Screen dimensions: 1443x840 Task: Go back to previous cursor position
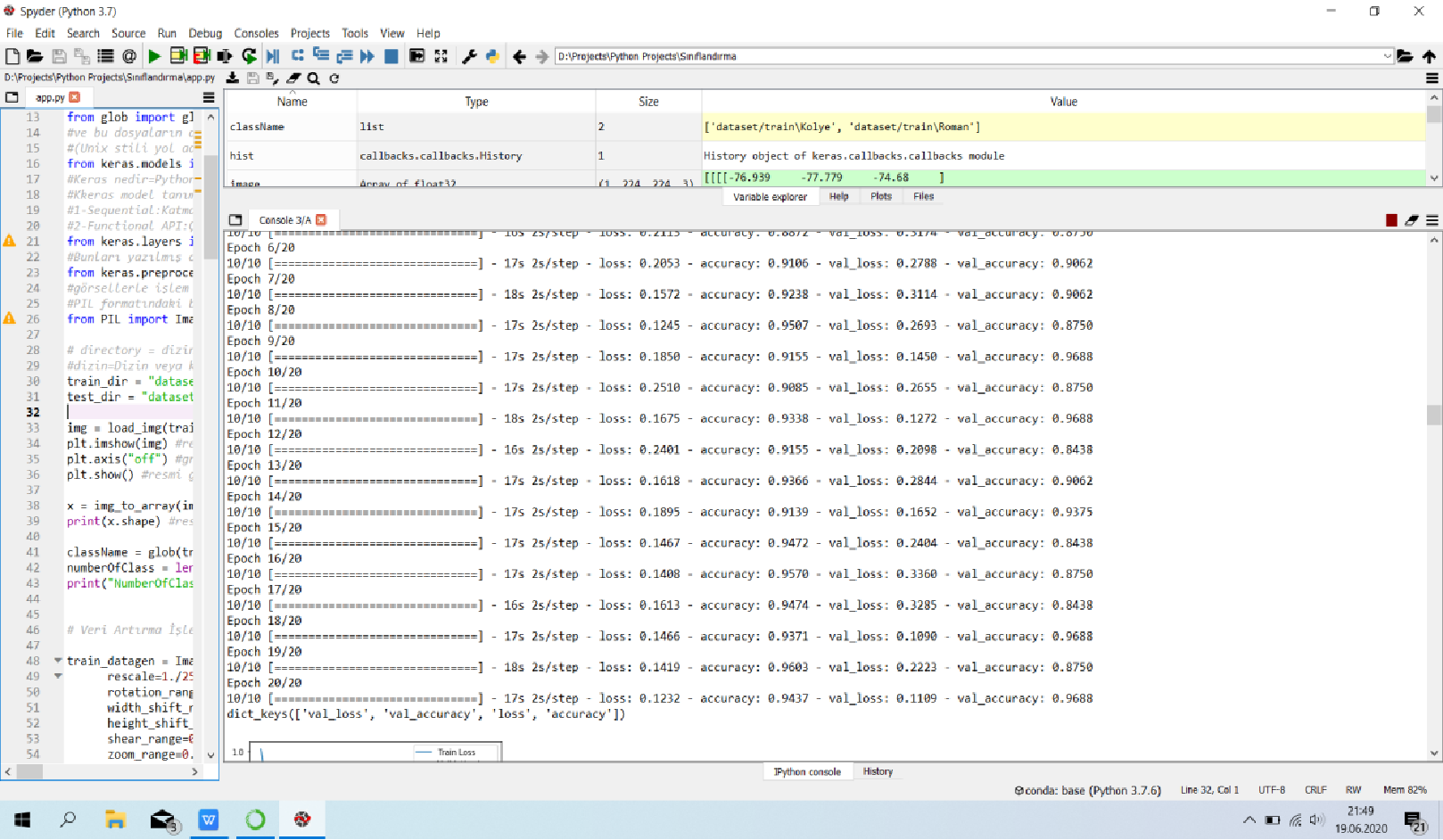(519, 56)
